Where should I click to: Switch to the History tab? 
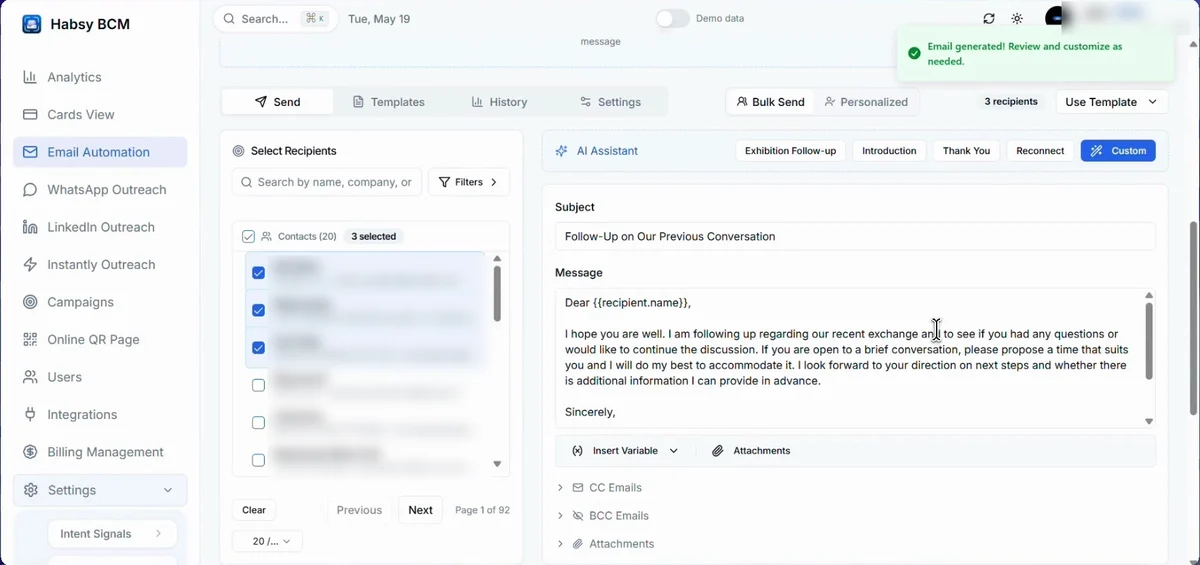[x=500, y=102]
